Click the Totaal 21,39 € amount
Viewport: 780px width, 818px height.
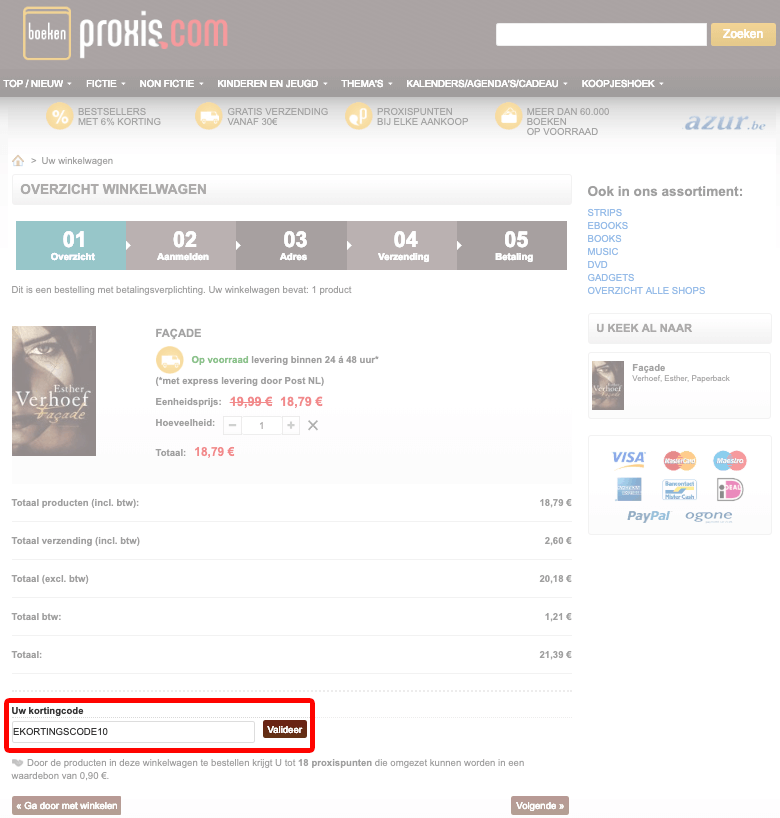(555, 655)
